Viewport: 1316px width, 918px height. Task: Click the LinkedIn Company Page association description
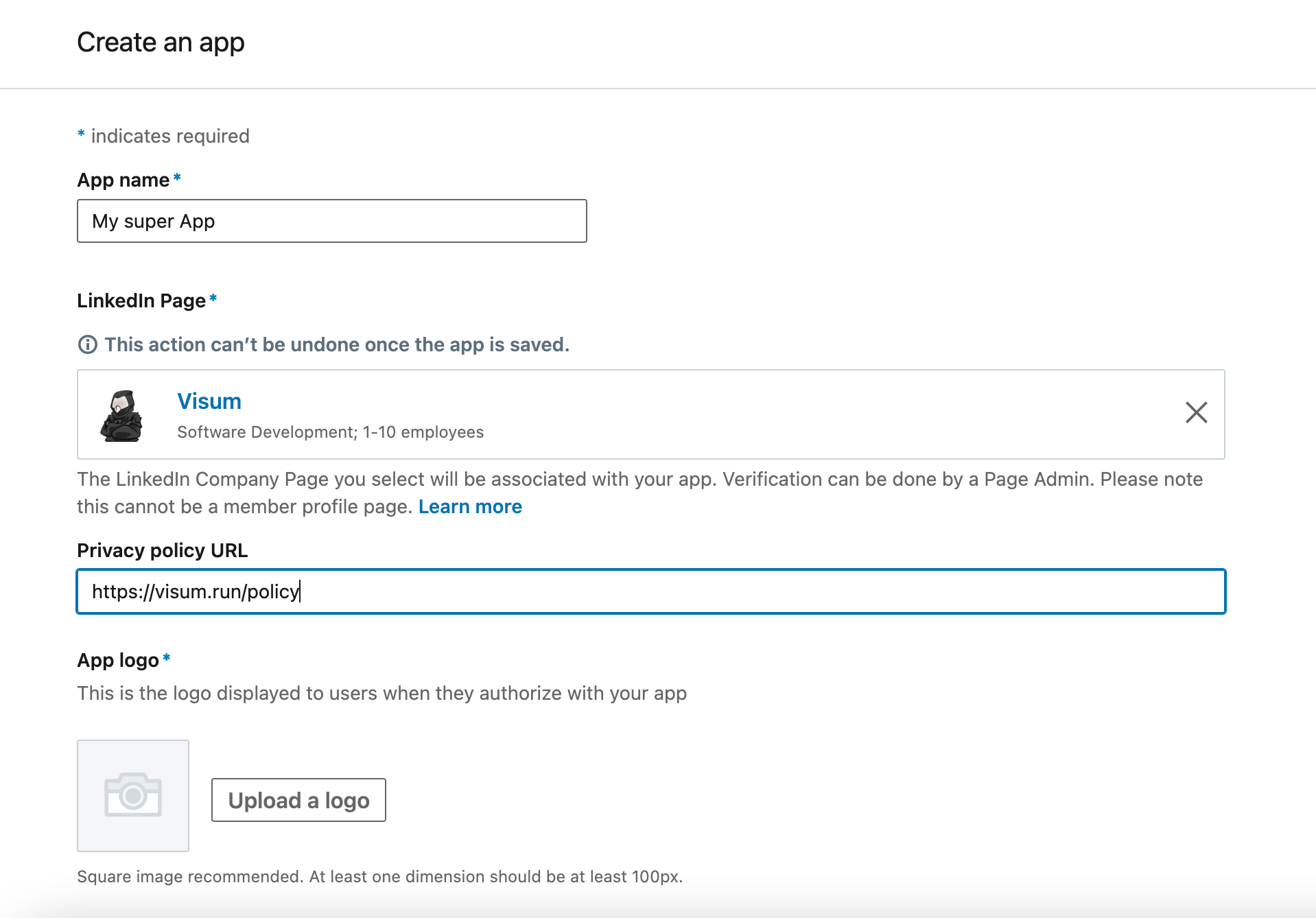(639, 479)
